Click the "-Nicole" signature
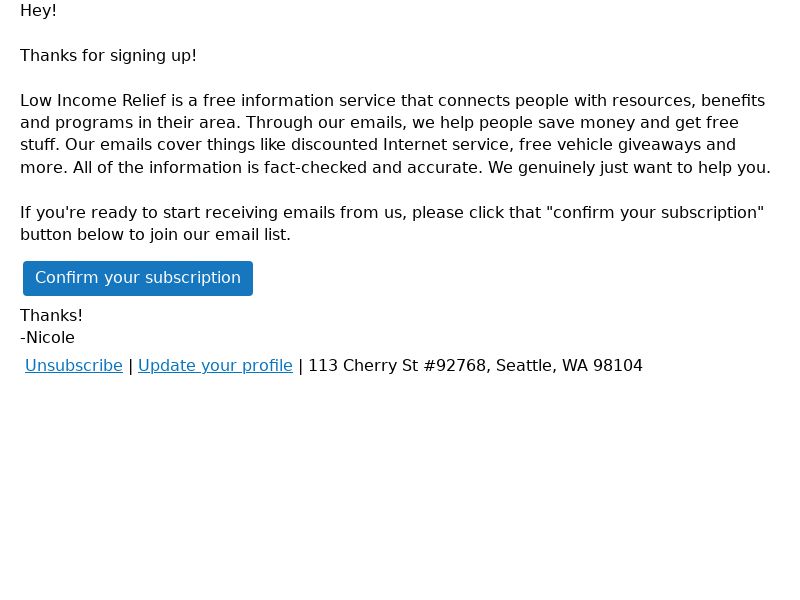800x600 pixels. pos(47,337)
